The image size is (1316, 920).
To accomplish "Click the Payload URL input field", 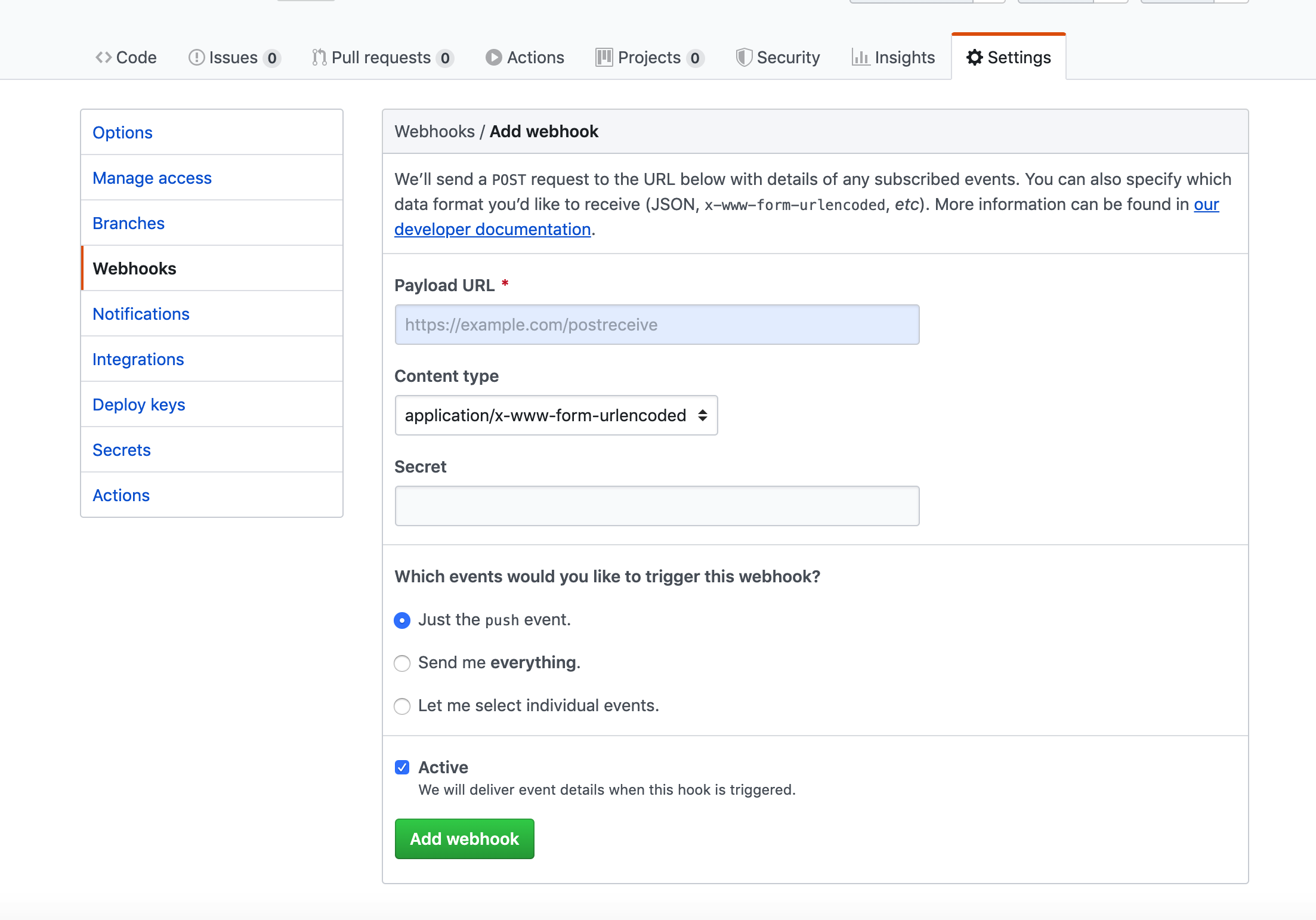I will pos(657,325).
